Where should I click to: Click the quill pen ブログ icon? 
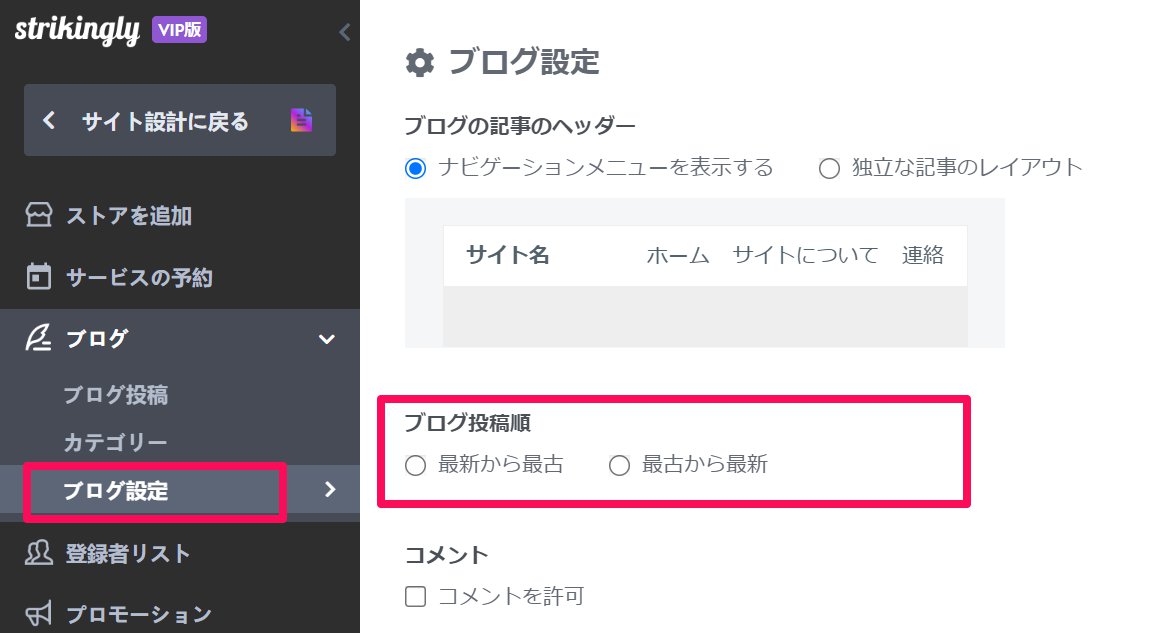(39, 337)
